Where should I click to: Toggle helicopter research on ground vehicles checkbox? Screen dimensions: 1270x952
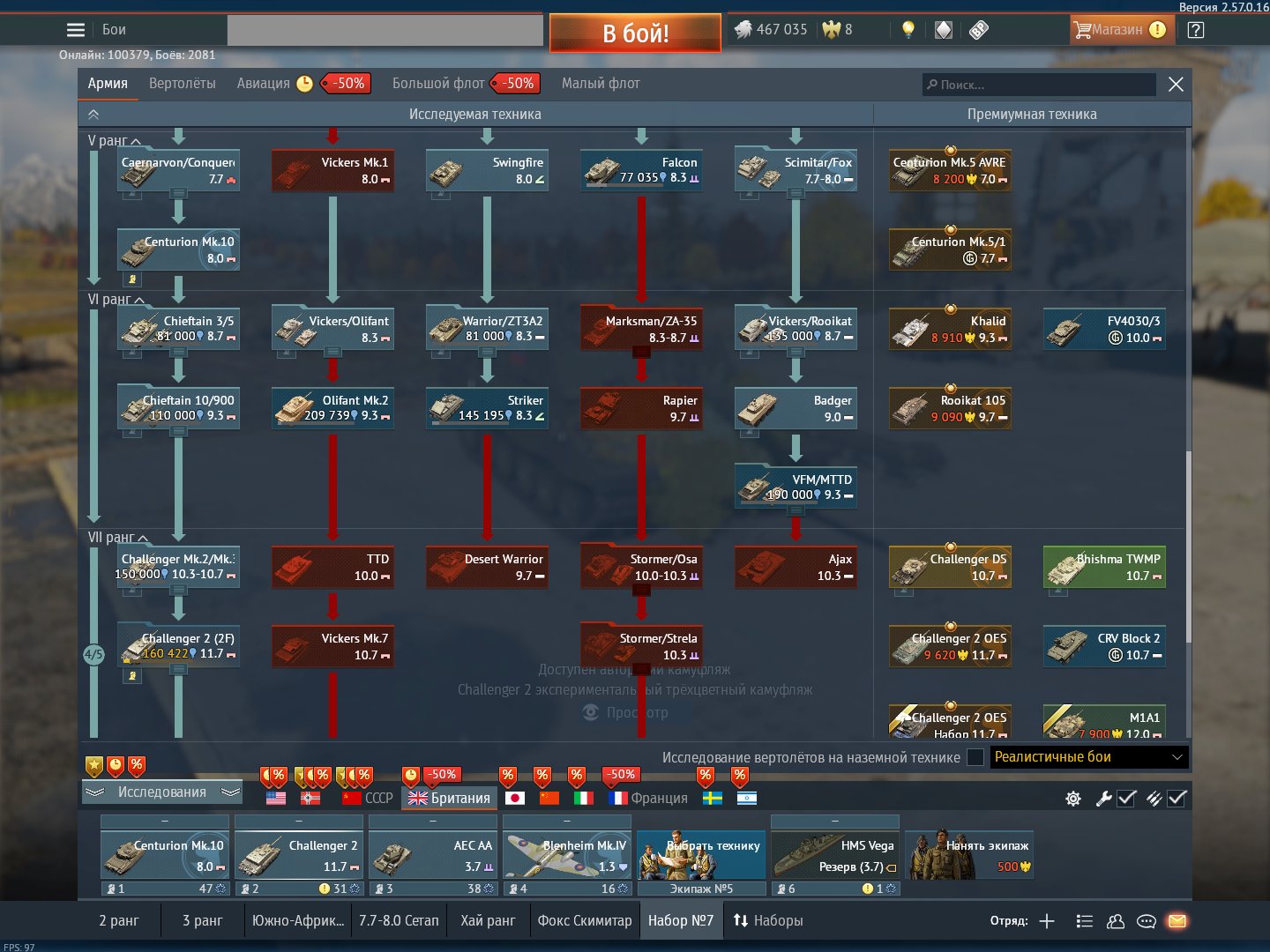975,757
